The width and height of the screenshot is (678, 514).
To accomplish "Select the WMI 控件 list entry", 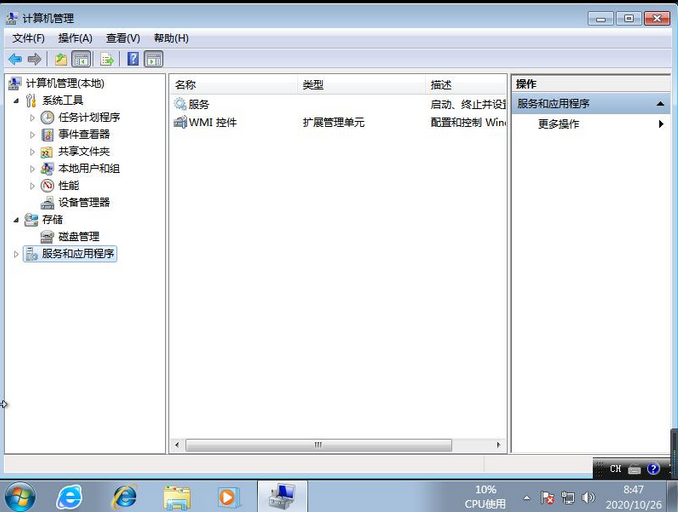I will coord(212,122).
